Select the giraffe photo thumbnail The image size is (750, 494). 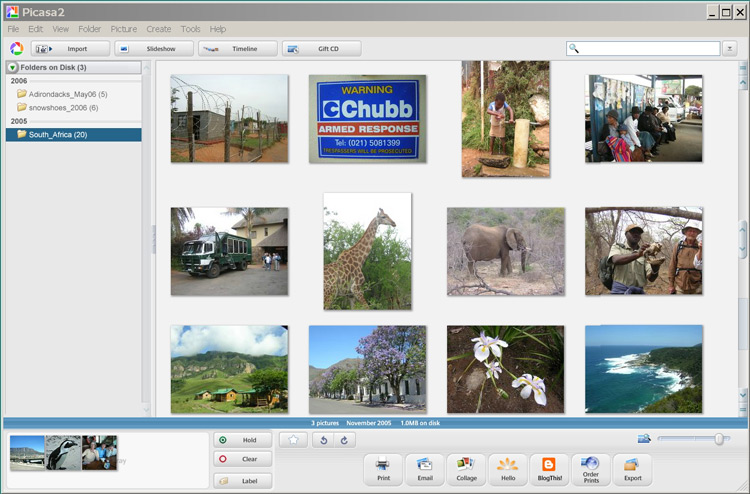click(367, 252)
